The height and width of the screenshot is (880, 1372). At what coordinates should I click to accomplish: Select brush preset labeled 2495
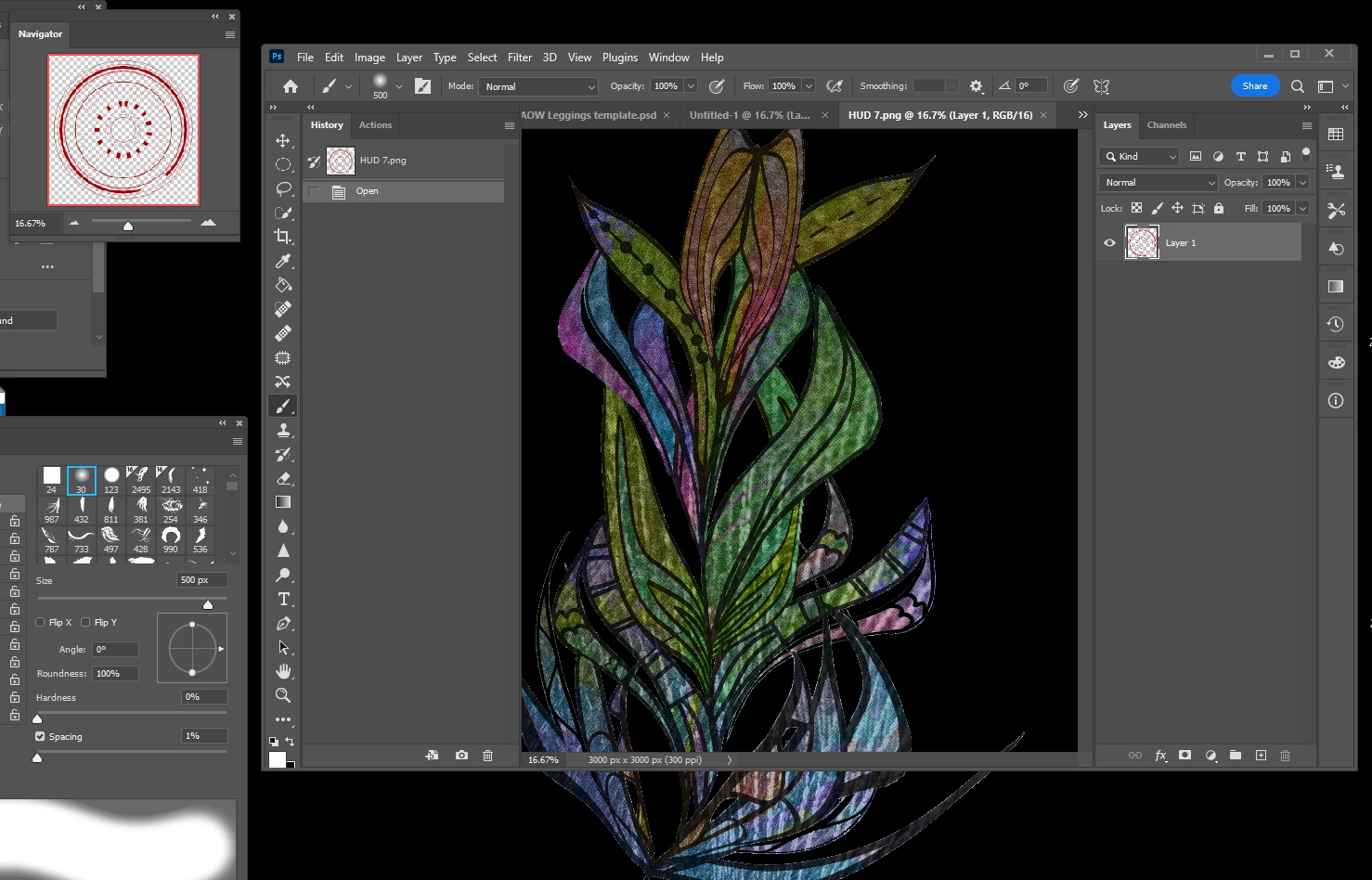tap(140, 481)
